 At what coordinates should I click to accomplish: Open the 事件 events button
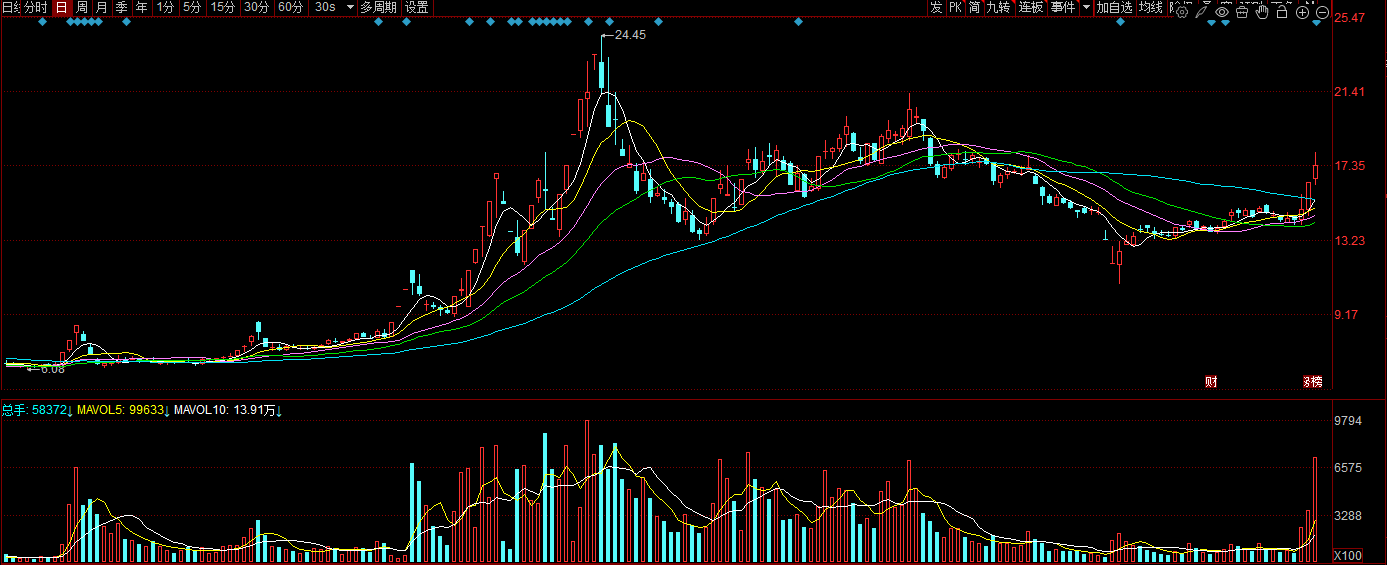[x=1063, y=7]
